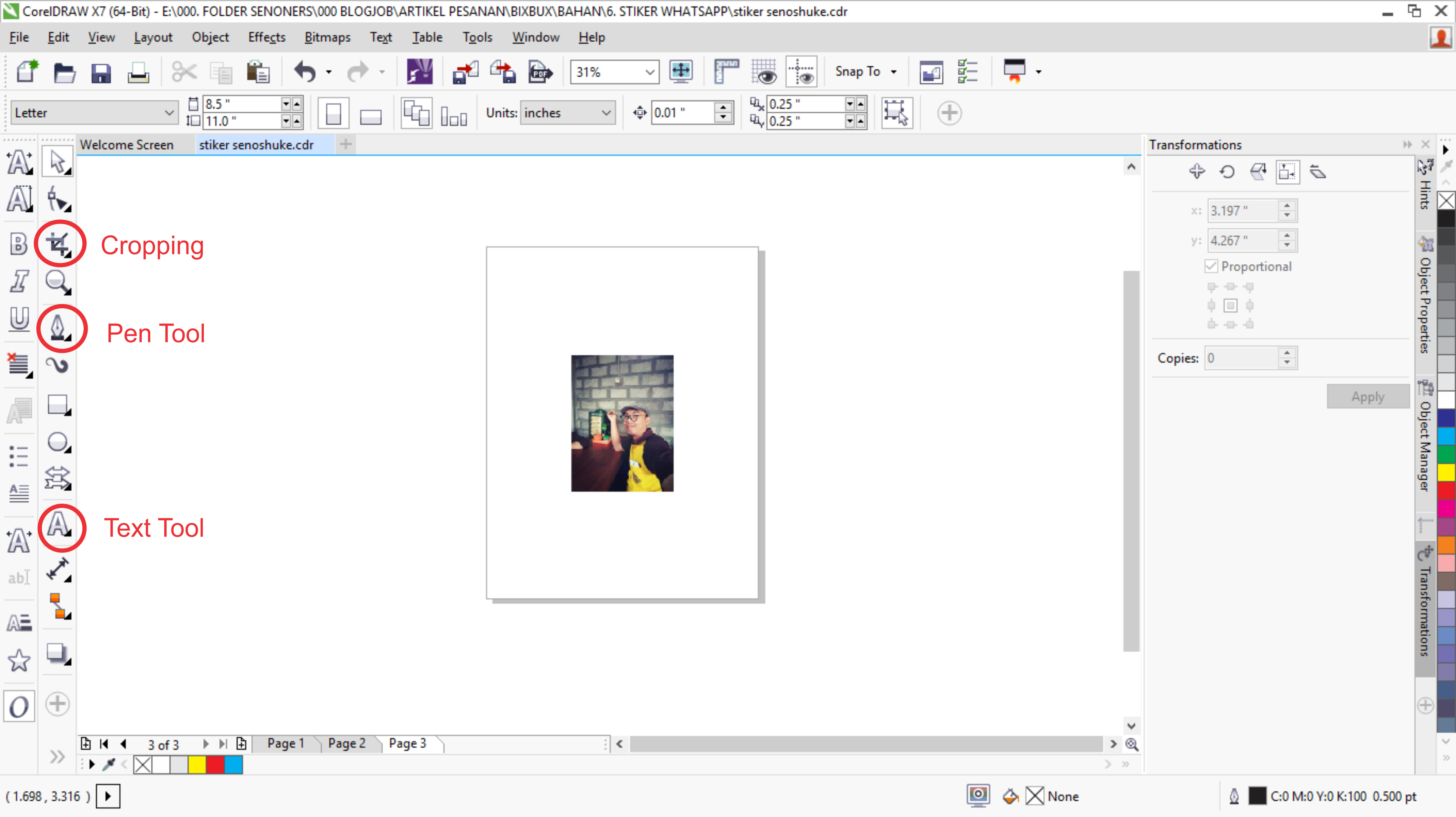Expand coordinates flyout in status bar
The image size is (1456, 817).
pos(108,797)
